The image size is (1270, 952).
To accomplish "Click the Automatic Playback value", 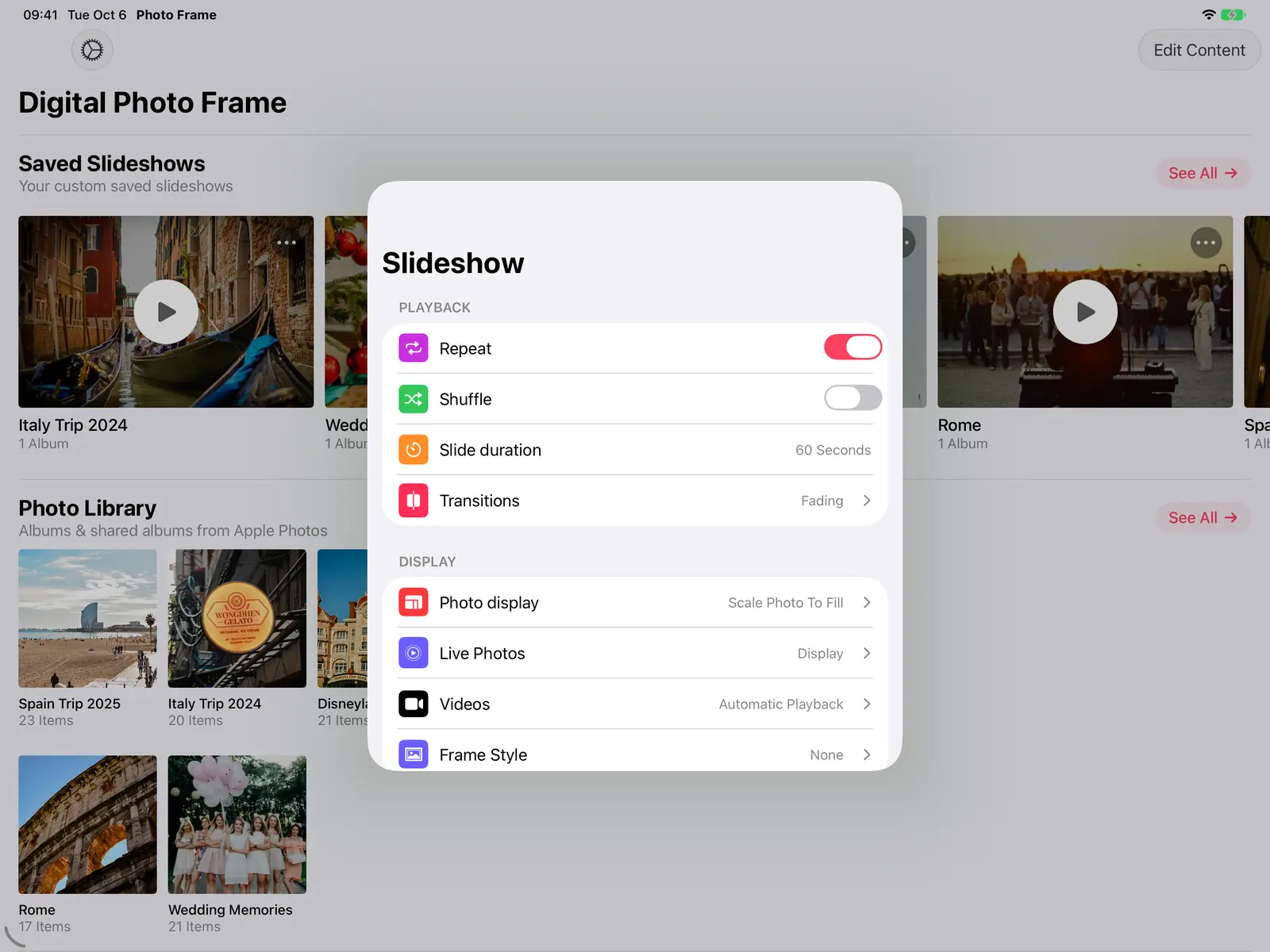I will click(x=781, y=704).
